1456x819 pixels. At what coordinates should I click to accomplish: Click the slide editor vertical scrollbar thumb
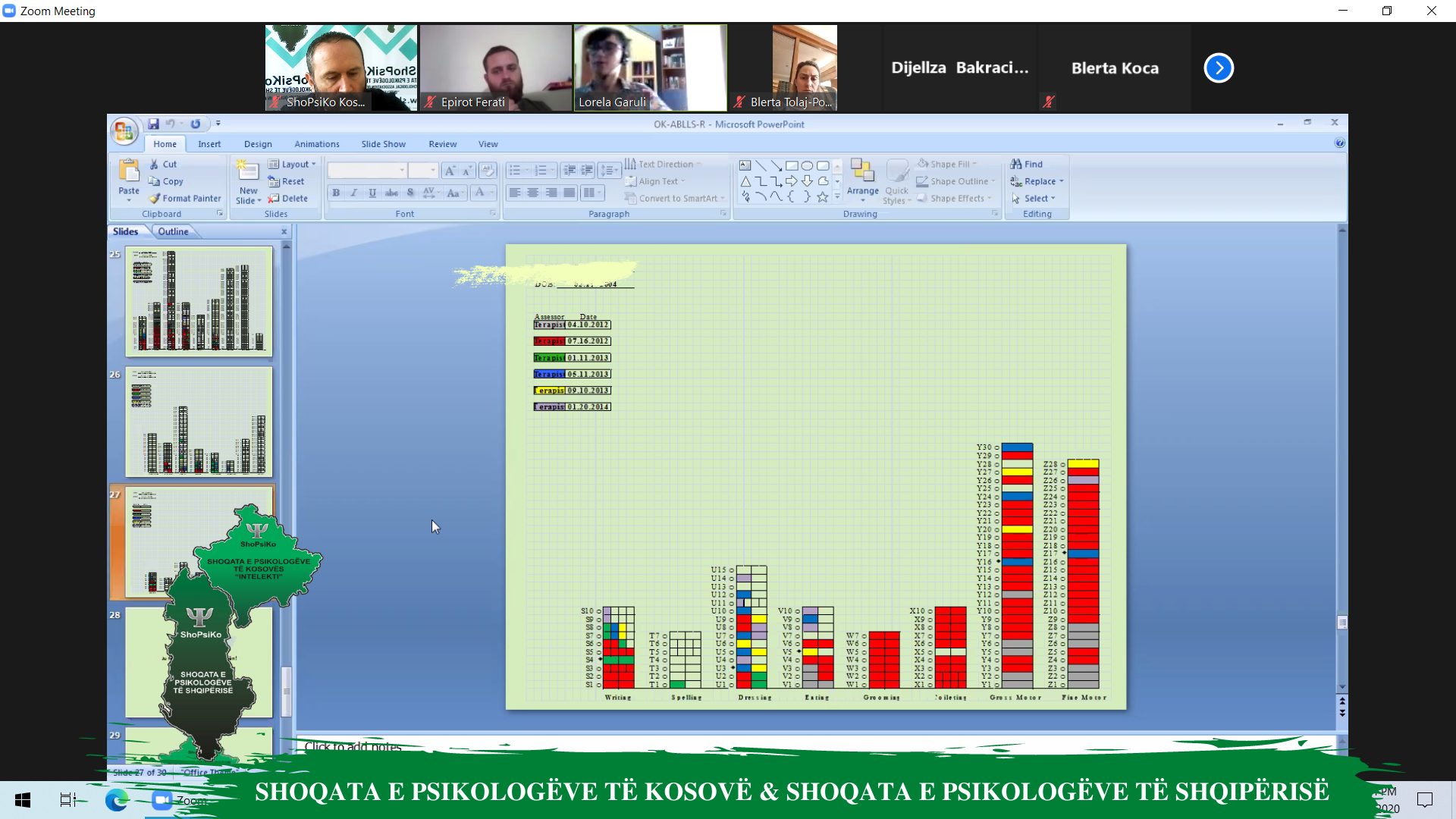point(1342,623)
